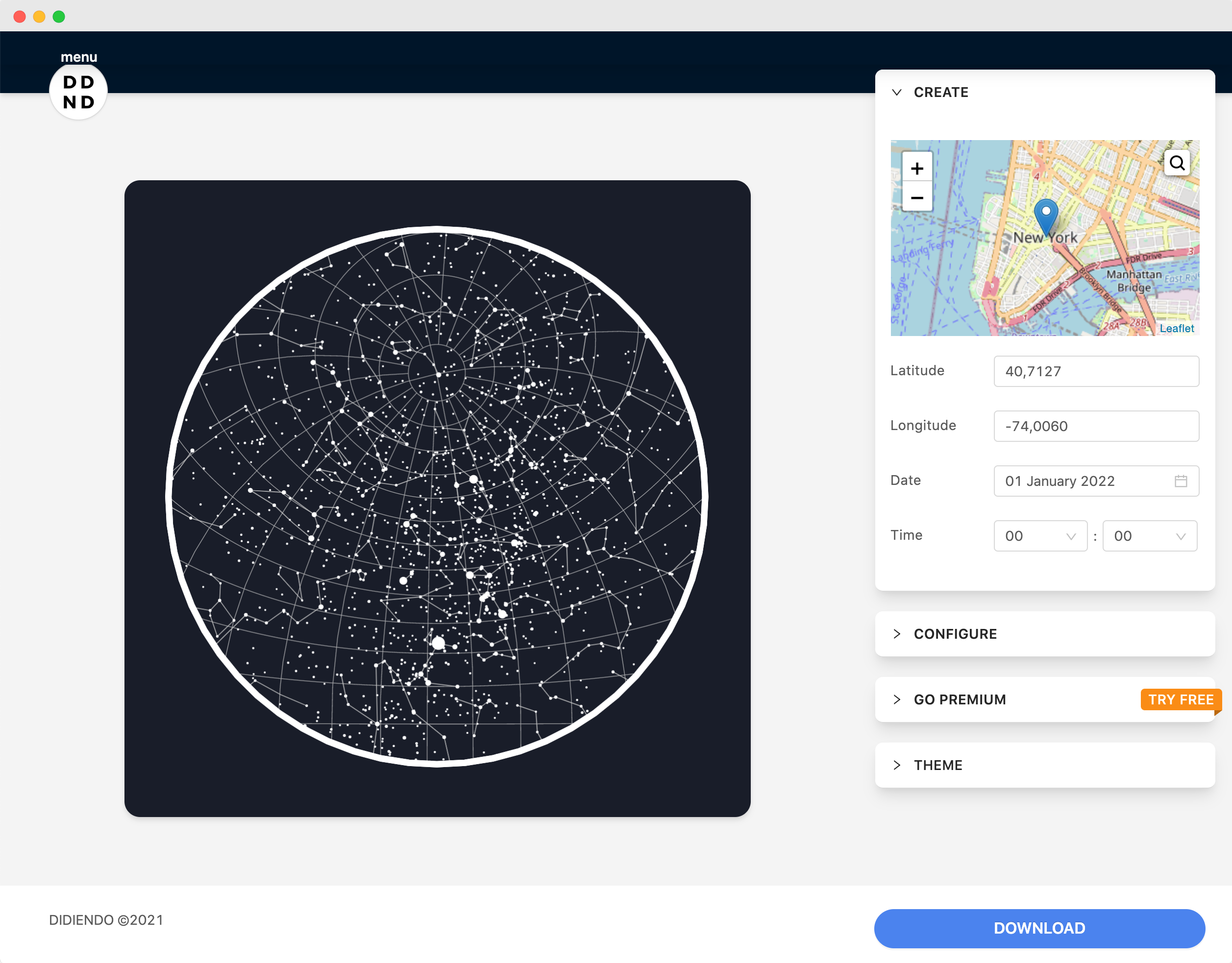Zoom in on the location map
Image resolution: width=1232 pixels, height=963 pixels.
[917, 168]
